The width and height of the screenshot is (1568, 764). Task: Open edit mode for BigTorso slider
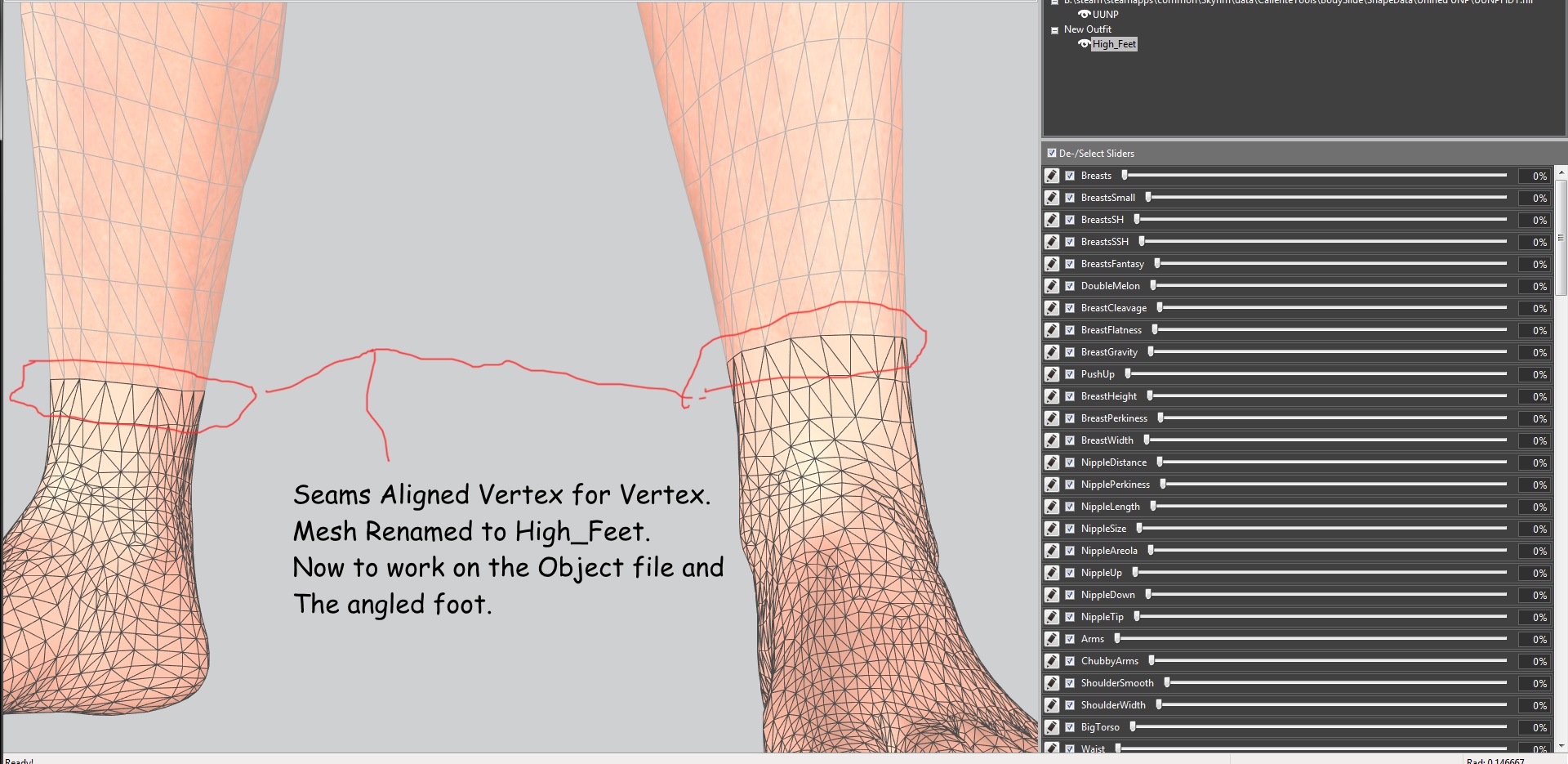point(1052,727)
